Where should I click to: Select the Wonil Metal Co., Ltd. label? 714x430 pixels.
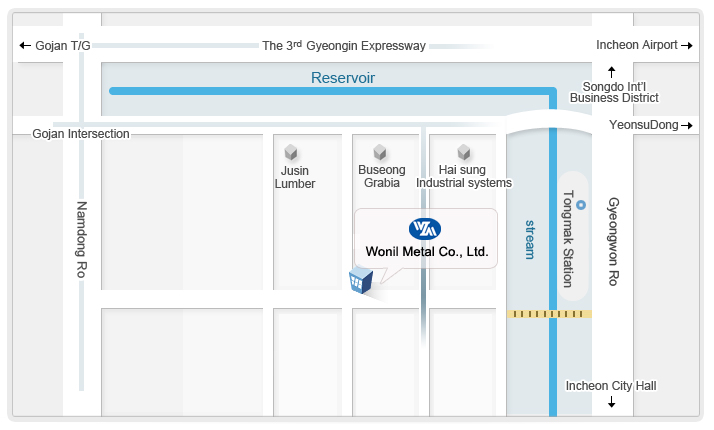pyautogui.click(x=426, y=252)
